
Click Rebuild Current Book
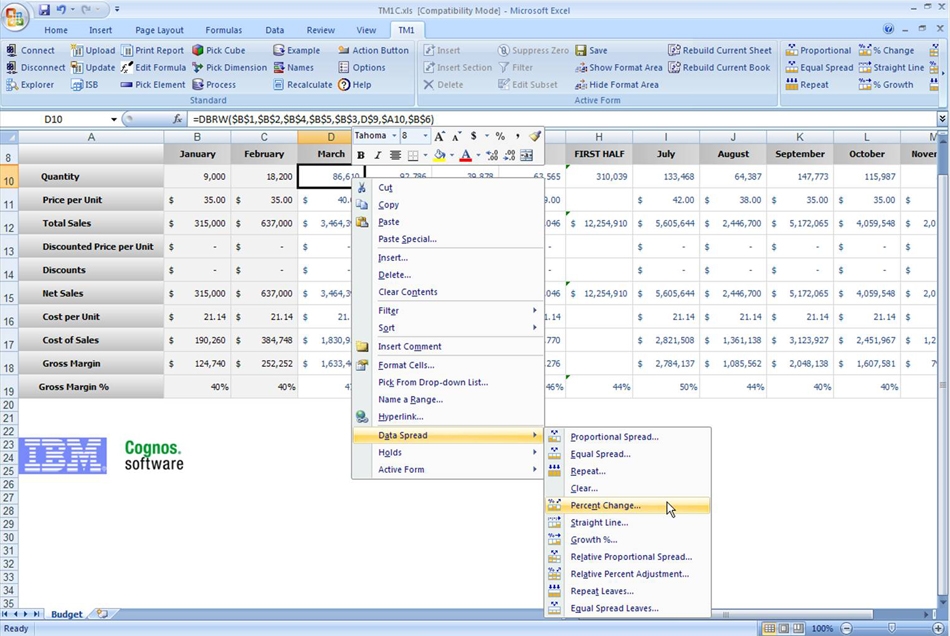click(x=719, y=67)
